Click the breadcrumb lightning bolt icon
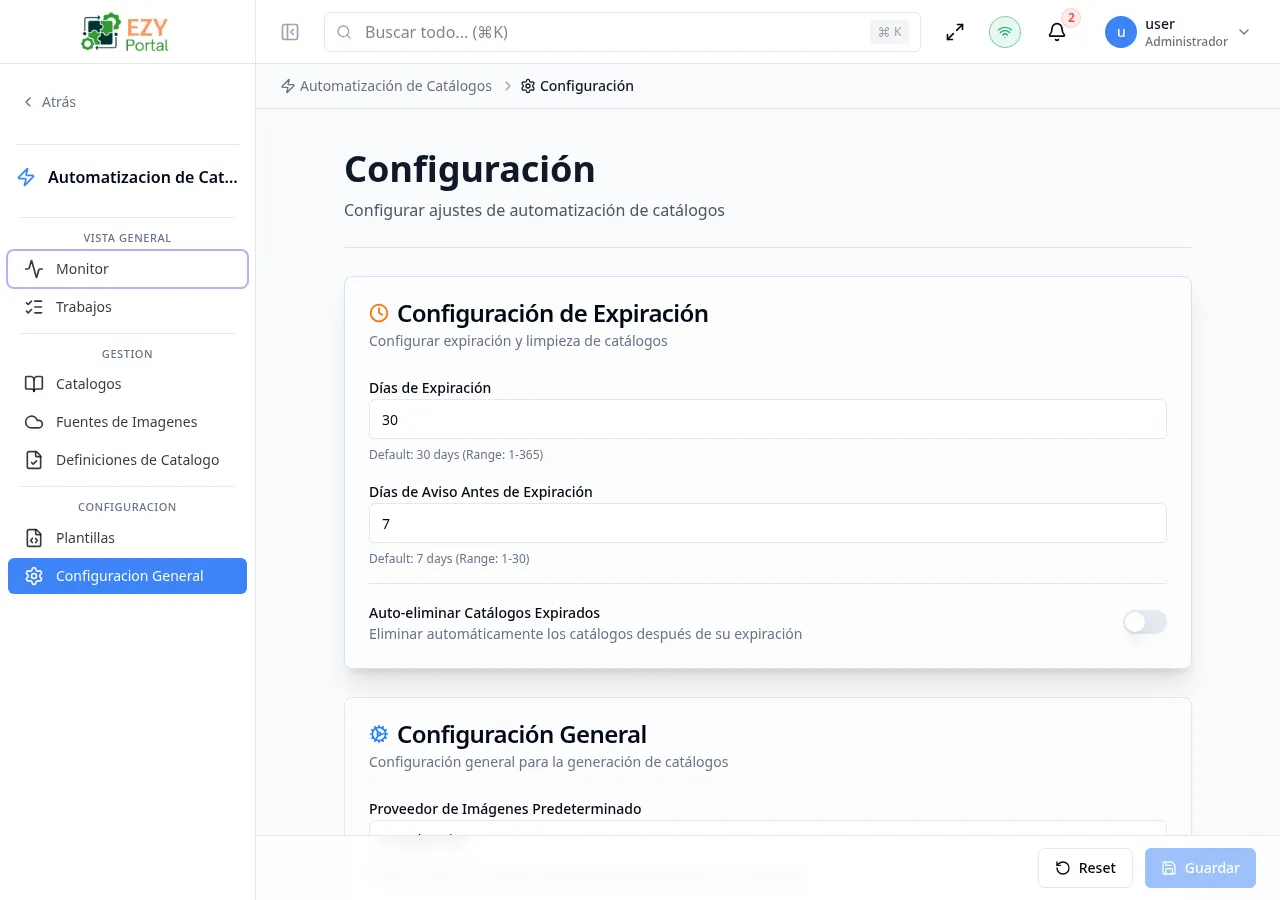 pyautogui.click(x=288, y=86)
